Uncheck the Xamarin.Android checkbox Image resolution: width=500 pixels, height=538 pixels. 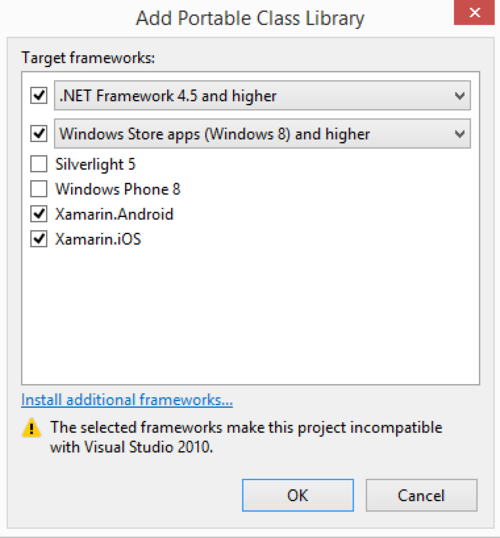(38, 214)
